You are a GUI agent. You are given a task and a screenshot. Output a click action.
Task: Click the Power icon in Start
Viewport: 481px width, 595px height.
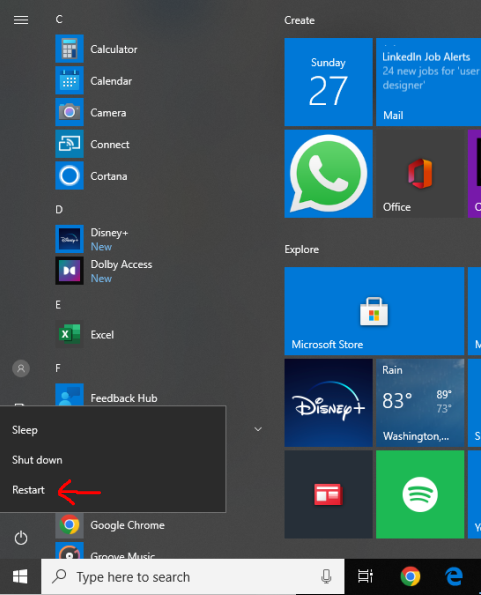click(x=21, y=538)
